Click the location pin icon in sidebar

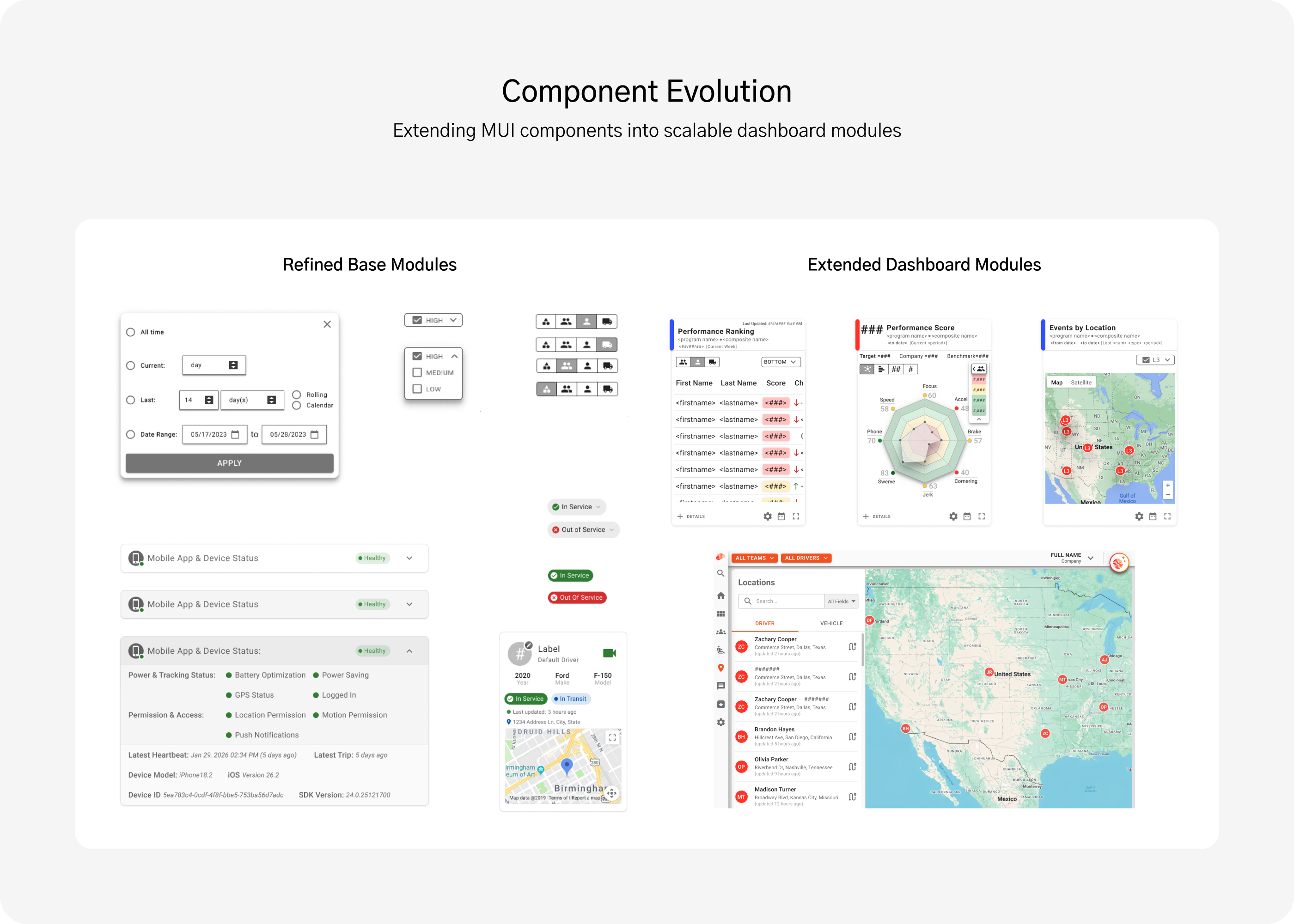click(x=720, y=668)
